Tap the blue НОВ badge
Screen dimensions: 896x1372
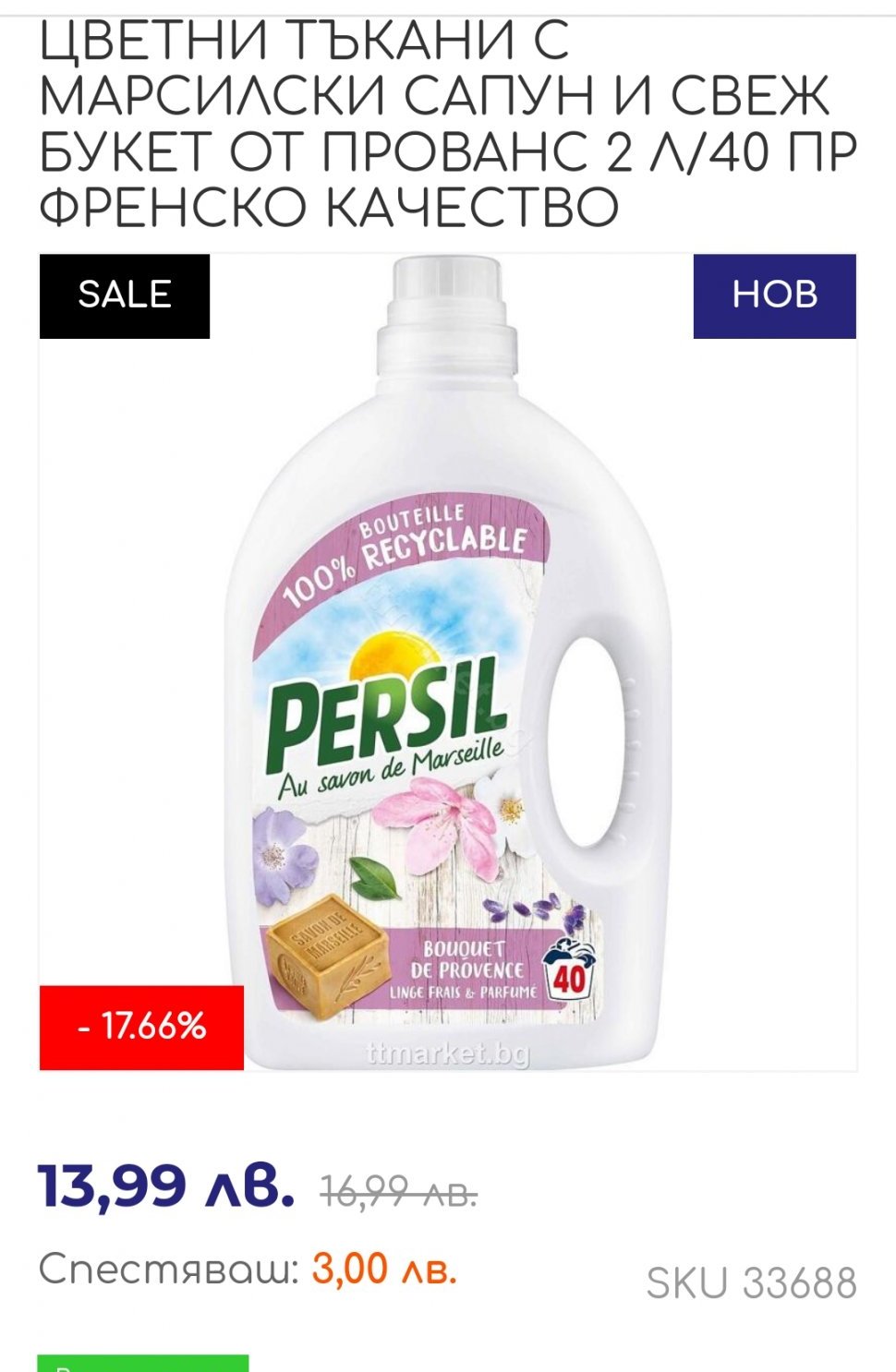click(x=774, y=296)
